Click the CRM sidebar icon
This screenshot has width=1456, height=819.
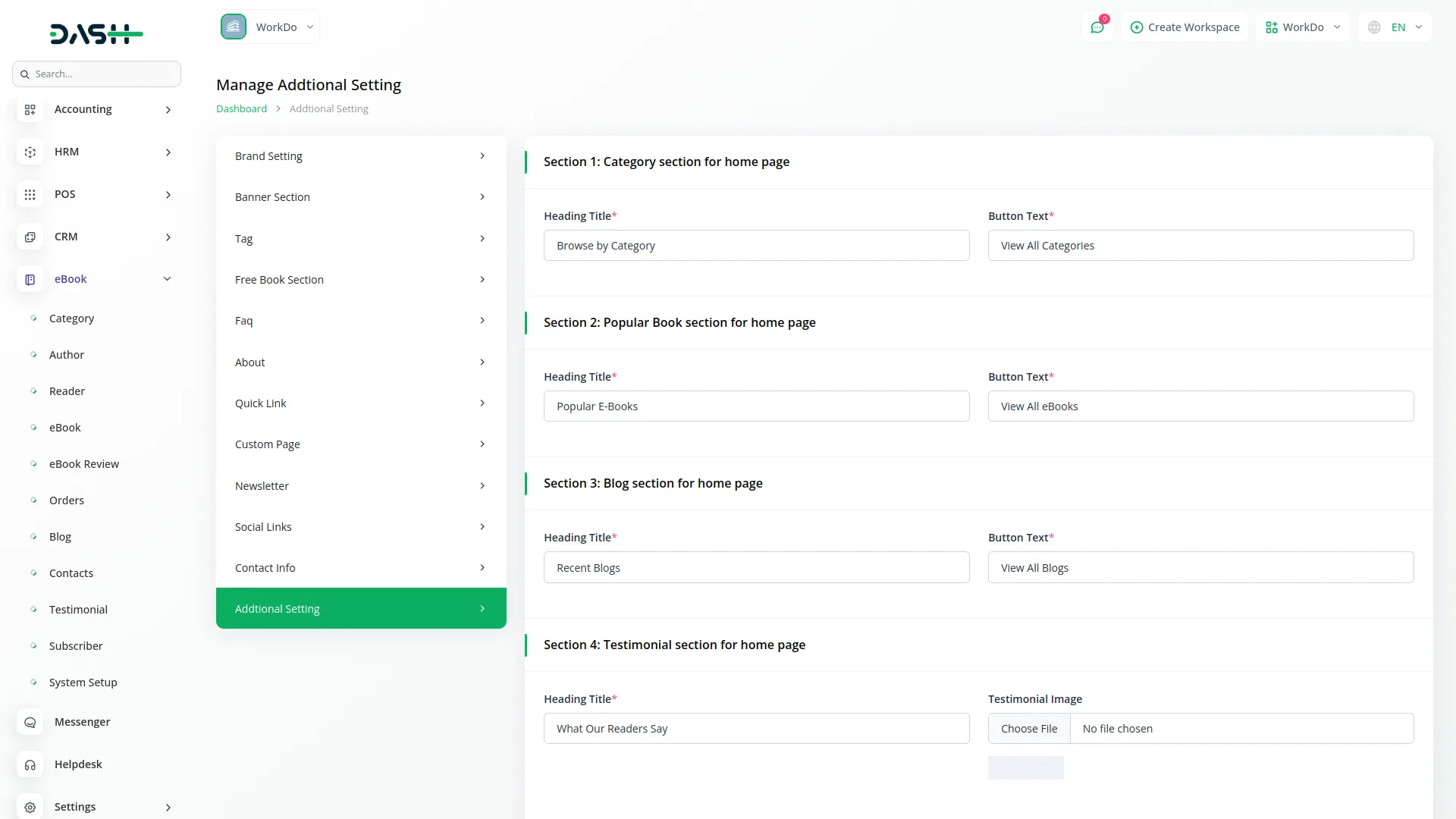click(30, 237)
